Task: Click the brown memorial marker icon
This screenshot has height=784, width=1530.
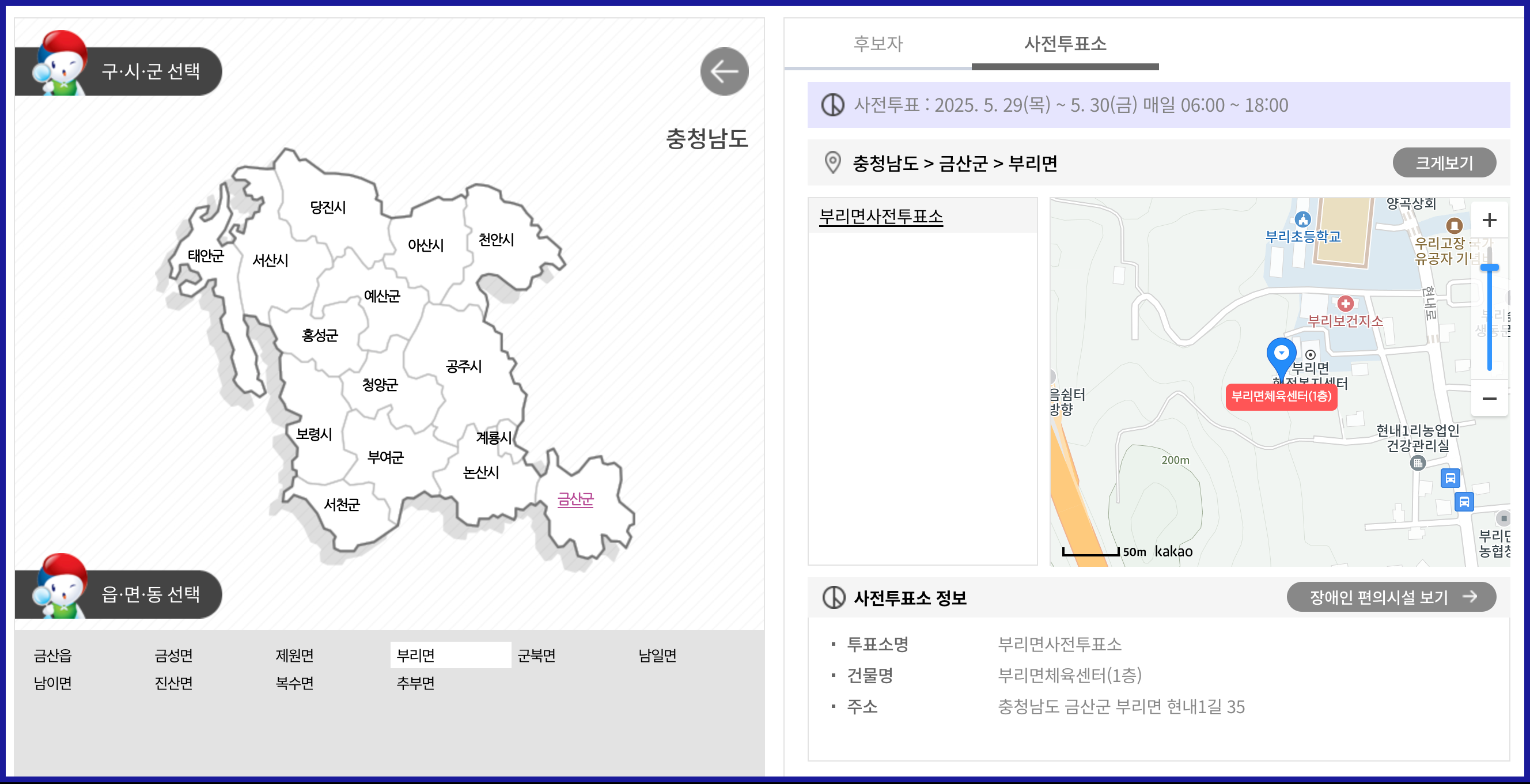Action: (1454, 226)
